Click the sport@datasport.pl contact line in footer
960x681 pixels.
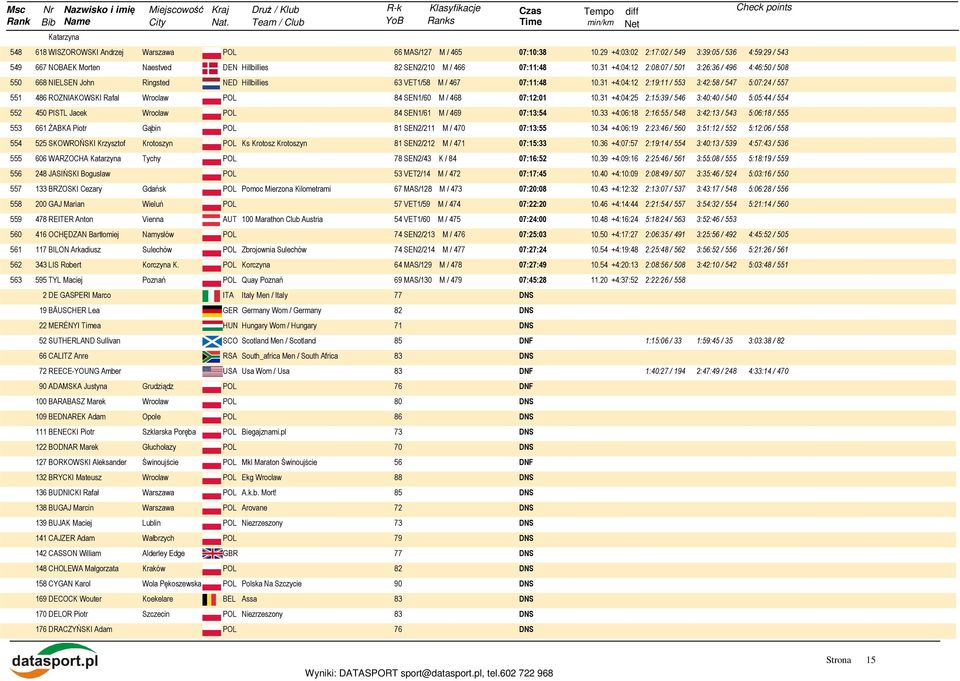(x=429, y=673)
